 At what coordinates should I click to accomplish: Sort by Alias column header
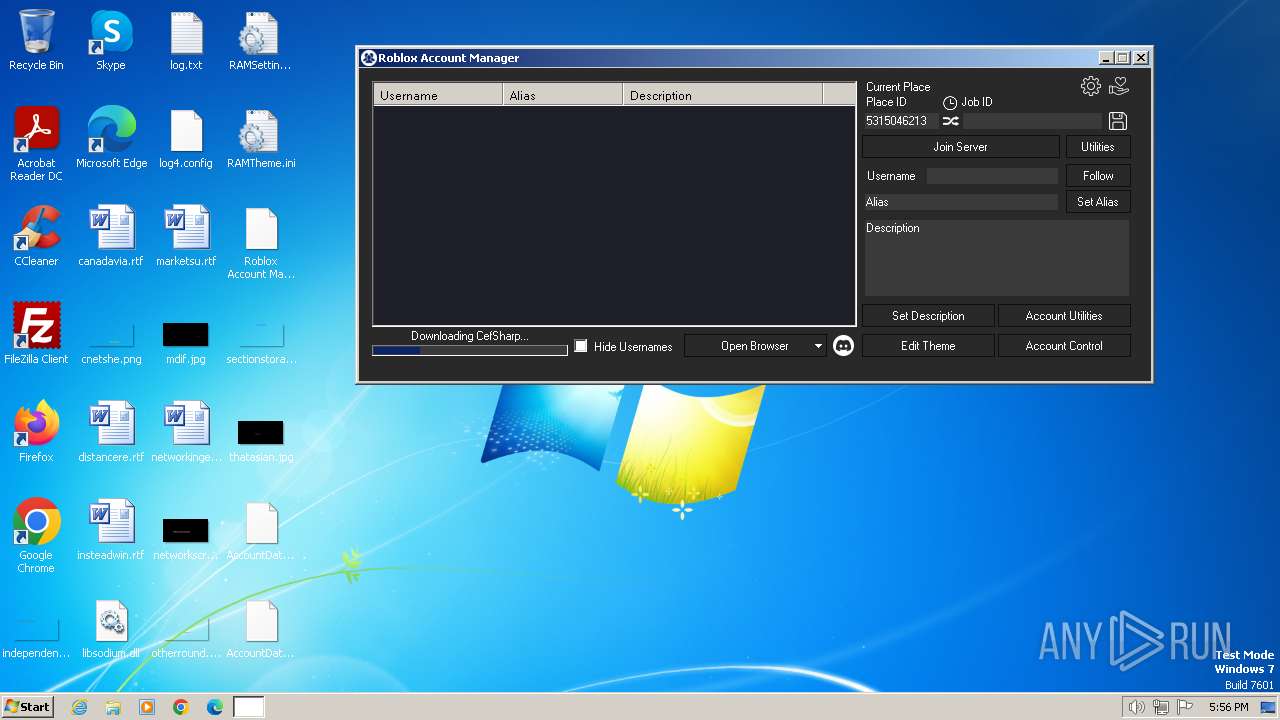click(562, 95)
